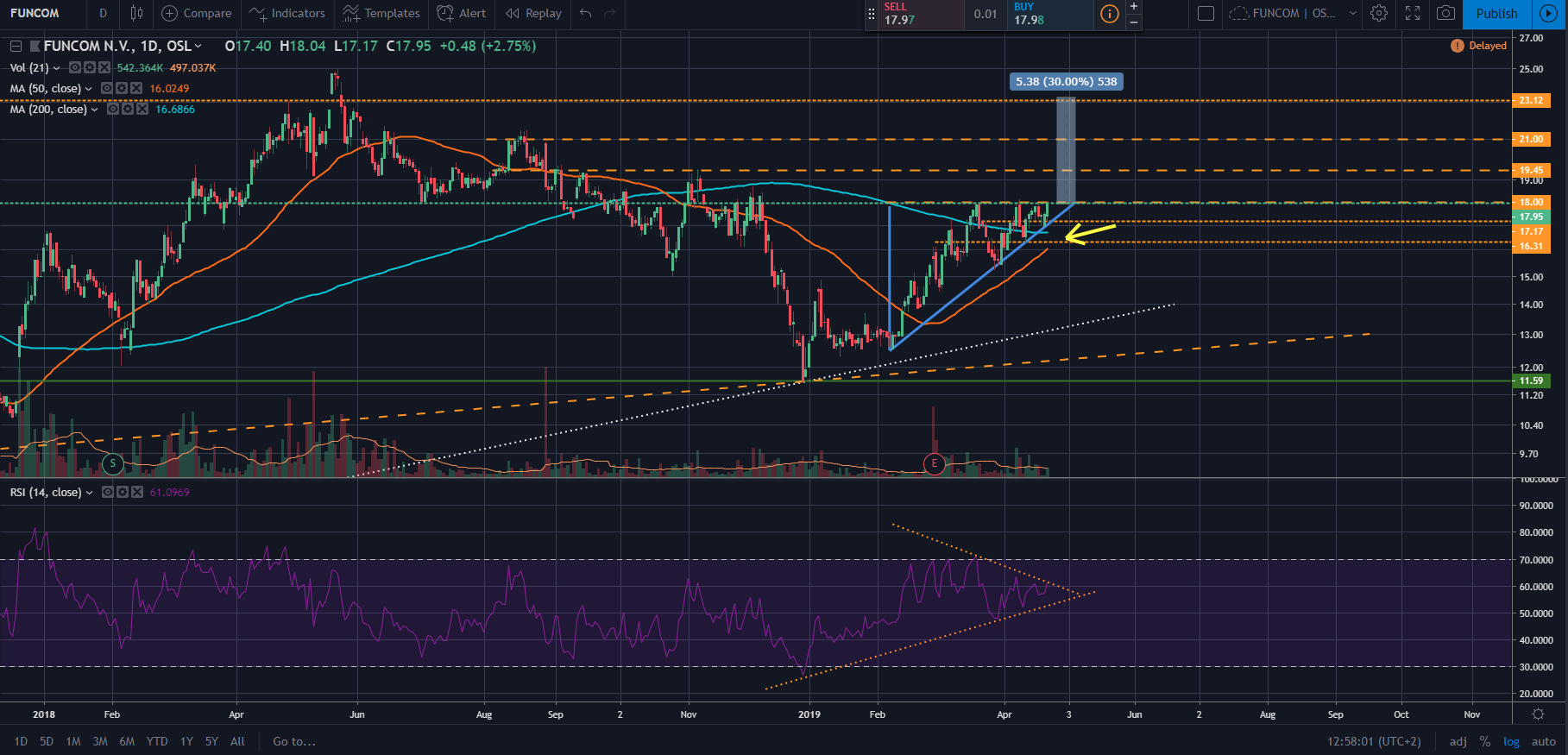
Task: Create a new Alert
Action: pyautogui.click(x=462, y=13)
